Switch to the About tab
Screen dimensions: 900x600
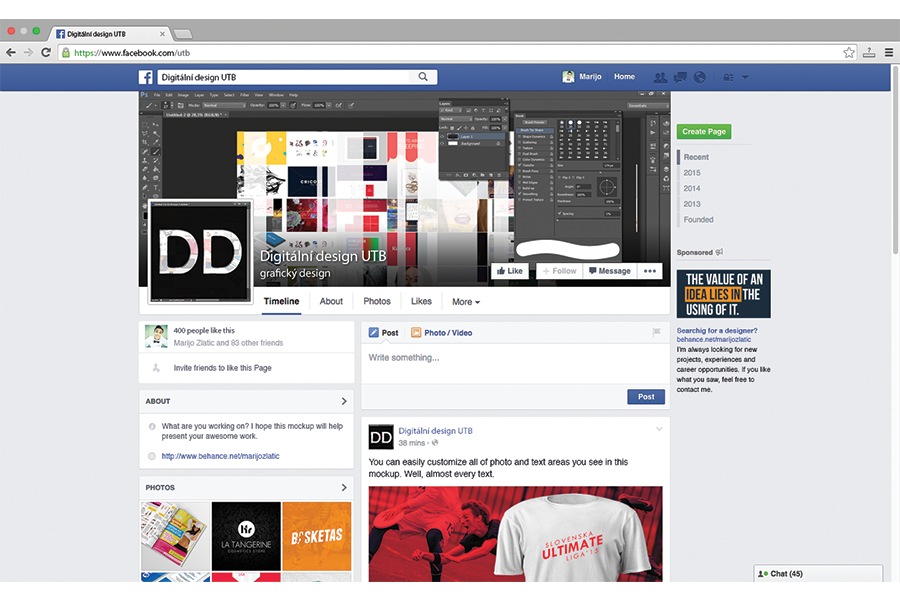[331, 301]
